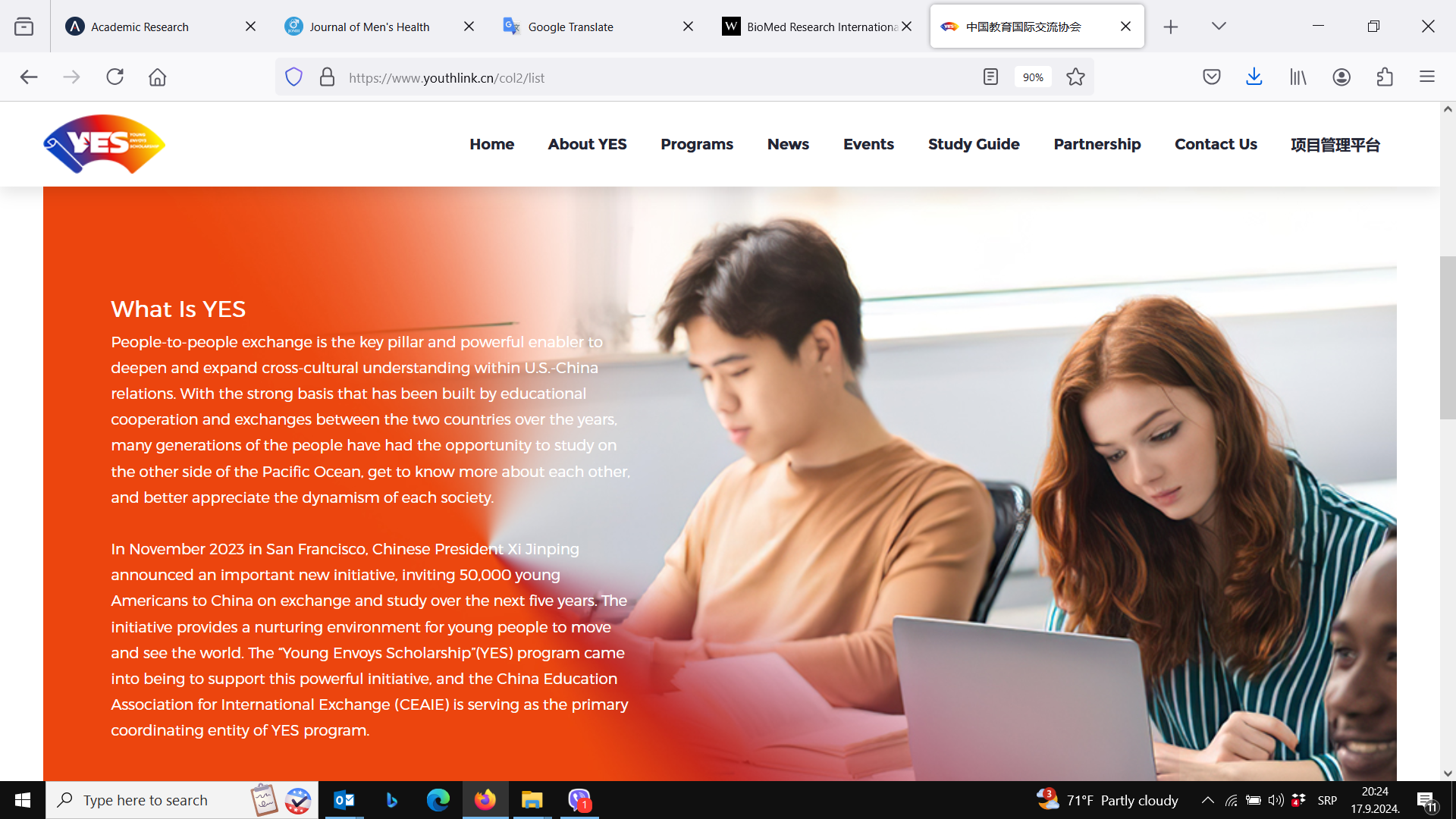Go back to previous page

[29, 77]
